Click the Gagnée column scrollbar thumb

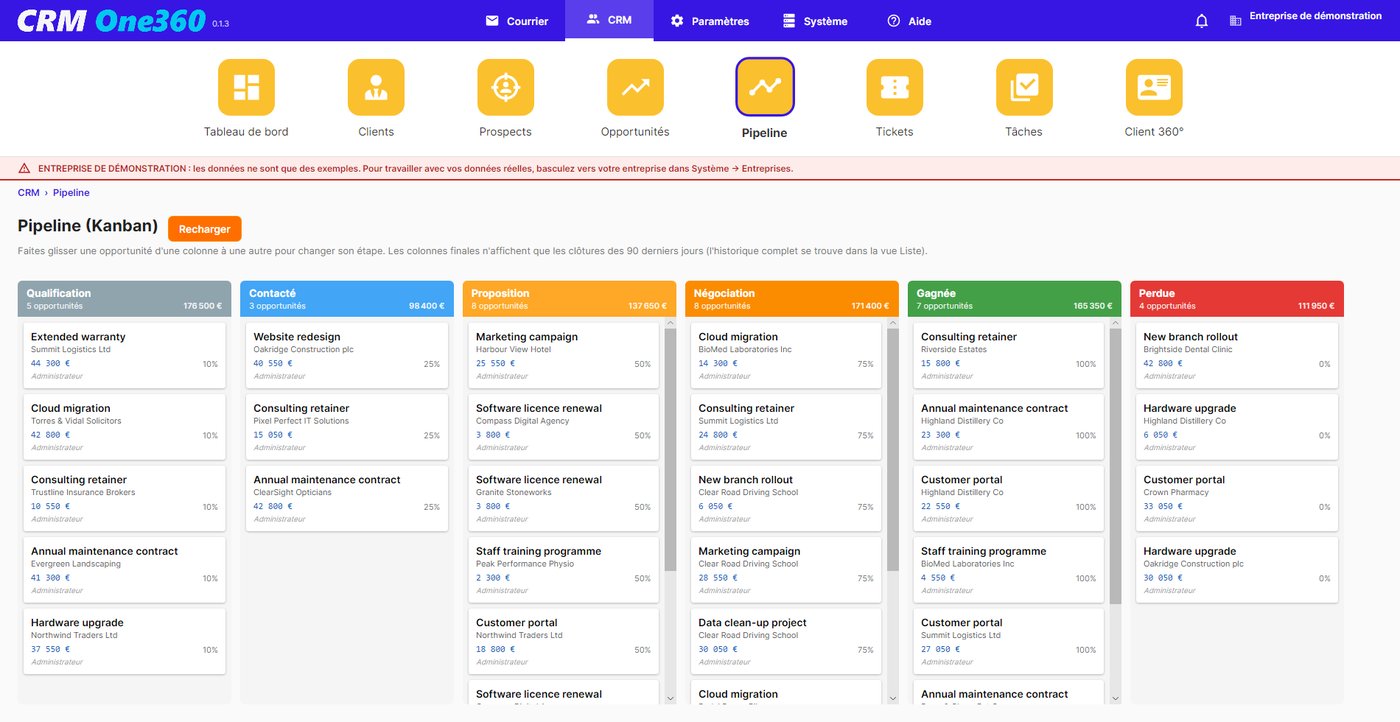[1115, 467]
